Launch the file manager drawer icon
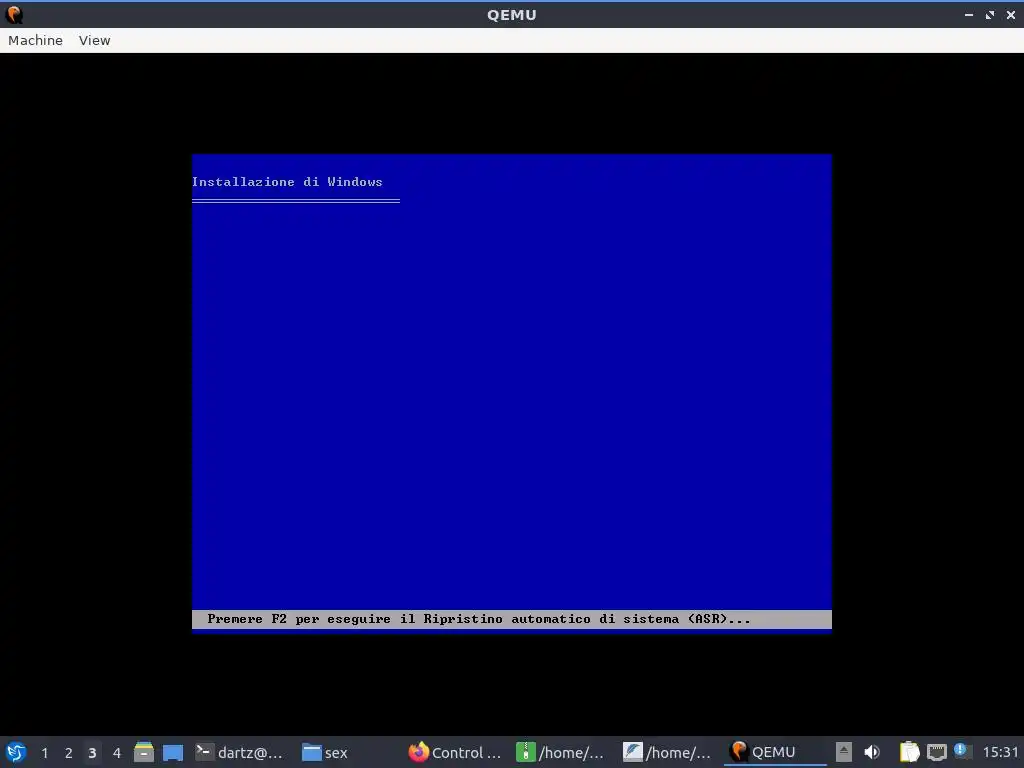 pyautogui.click(x=144, y=752)
